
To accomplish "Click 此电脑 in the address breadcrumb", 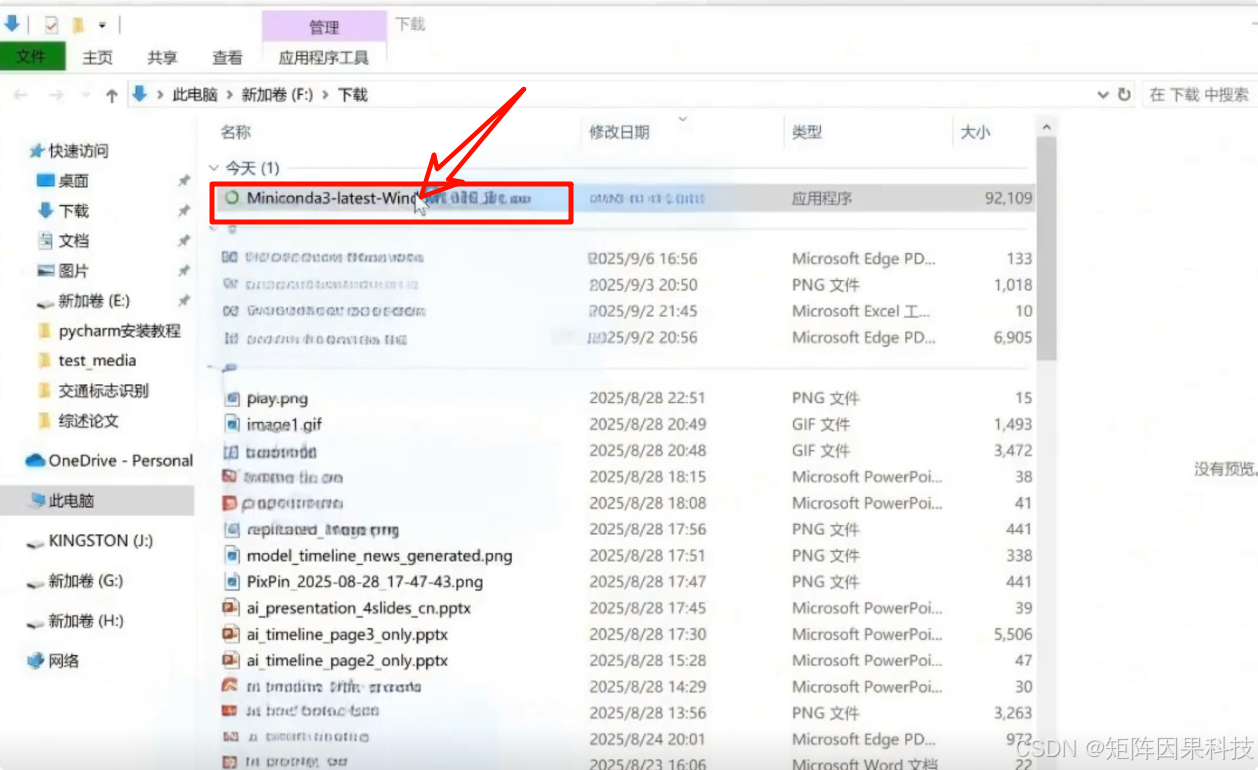I will [195, 95].
